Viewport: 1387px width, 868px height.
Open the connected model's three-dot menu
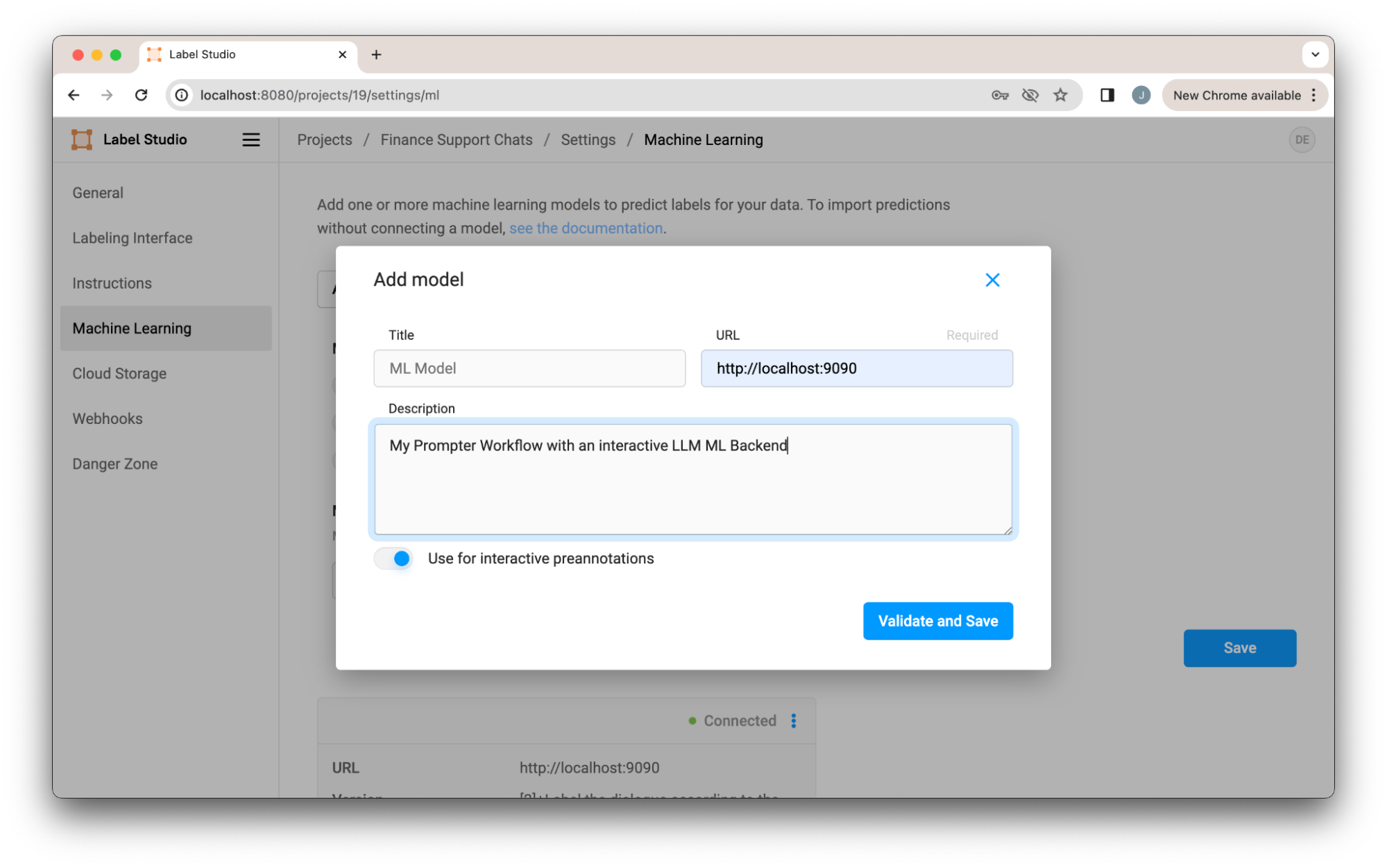pos(794,721)
